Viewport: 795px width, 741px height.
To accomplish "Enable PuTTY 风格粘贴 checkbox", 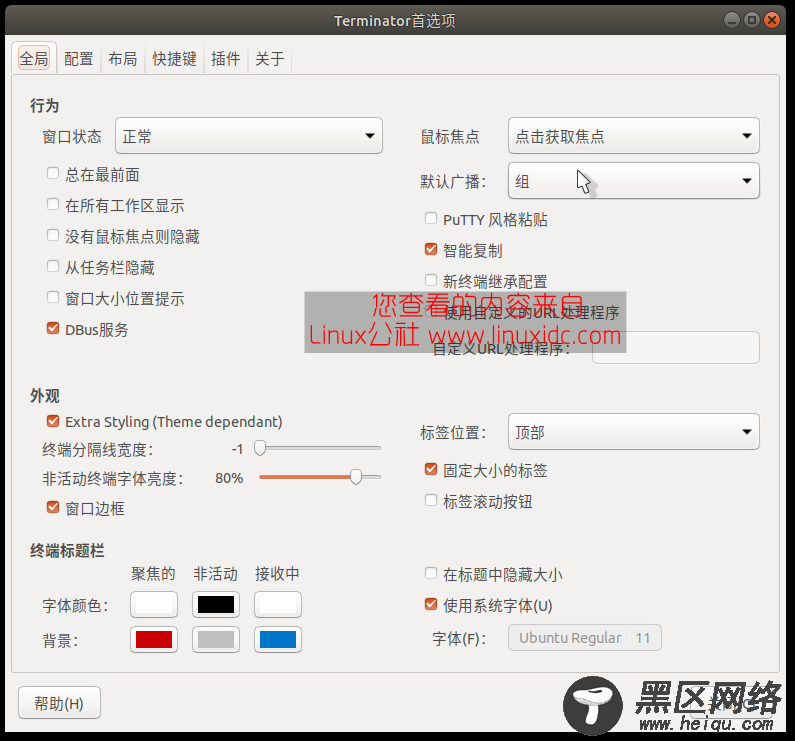I will click(430, 219).
